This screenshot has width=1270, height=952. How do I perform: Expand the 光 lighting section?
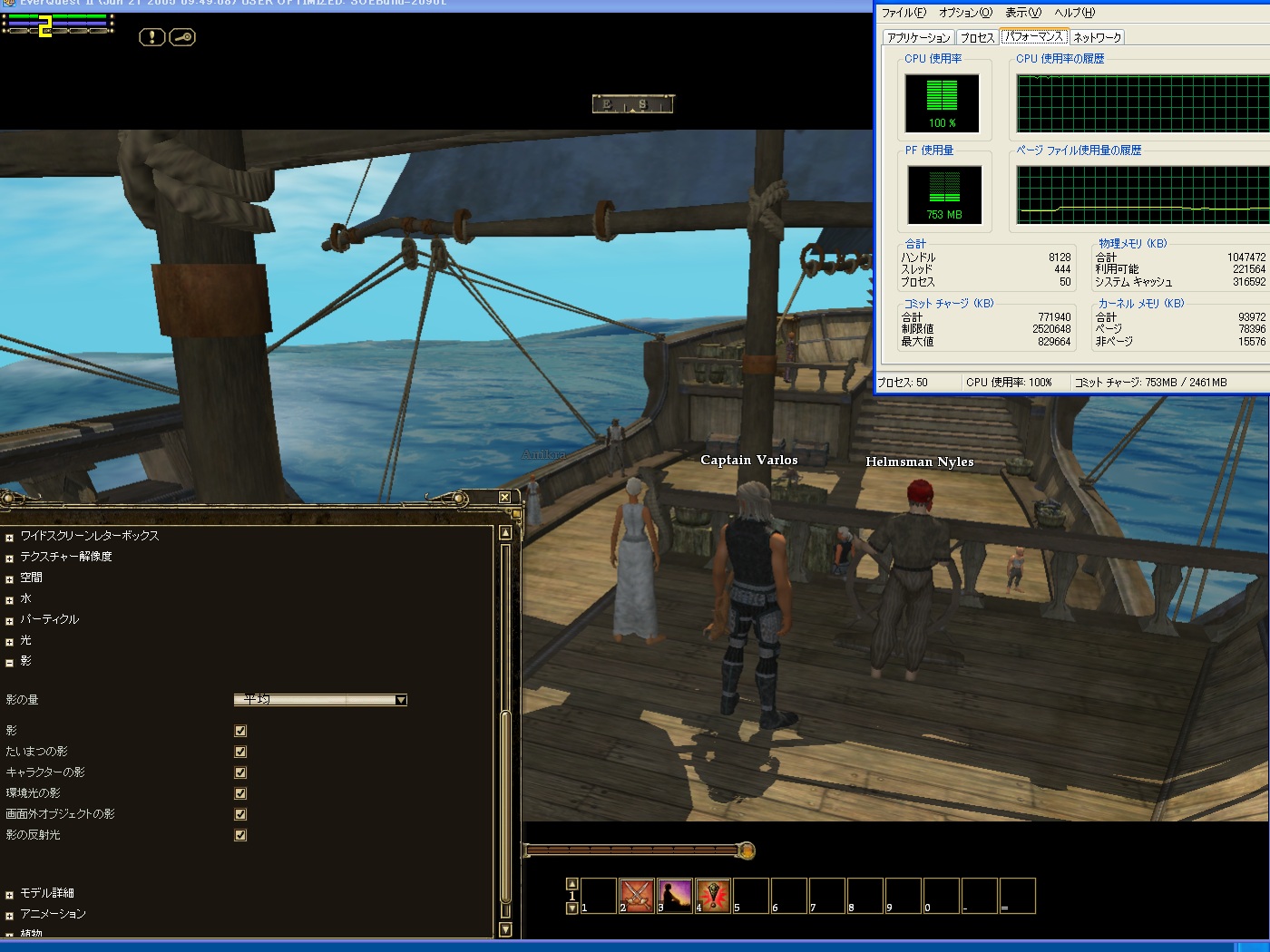(x=9, y=642)
